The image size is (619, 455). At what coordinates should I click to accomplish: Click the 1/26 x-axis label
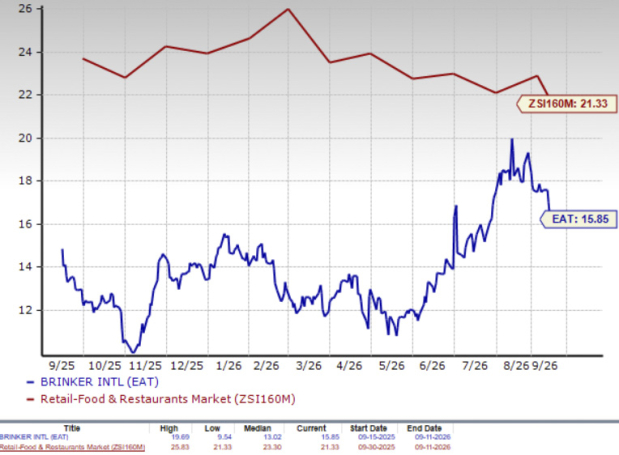click(x=229, y=366)
